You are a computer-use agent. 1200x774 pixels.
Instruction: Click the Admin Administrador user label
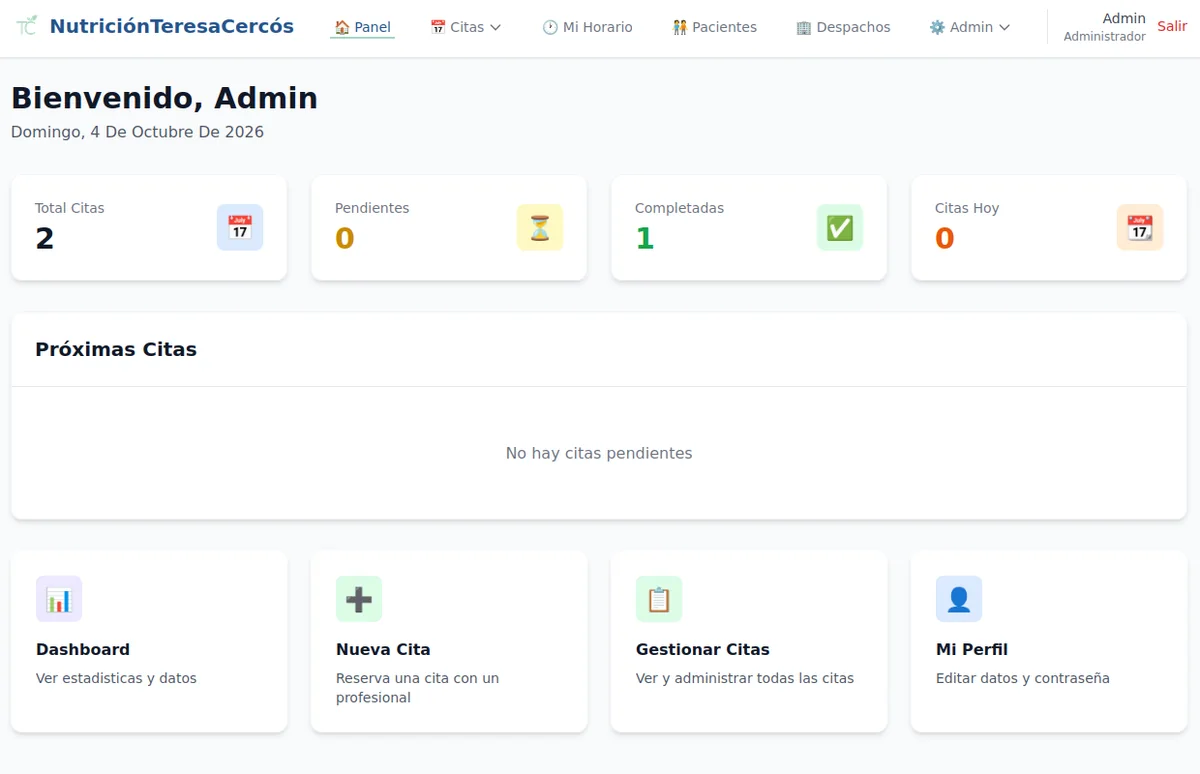point(1104,27)
